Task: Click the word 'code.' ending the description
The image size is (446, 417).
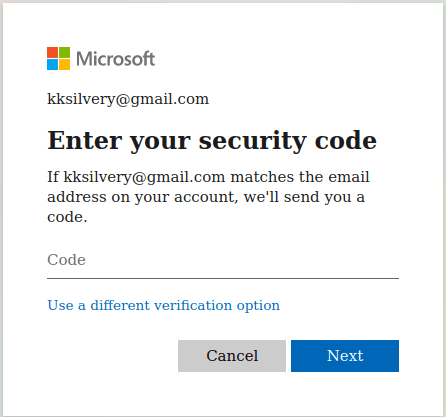Action: point(67,217)
